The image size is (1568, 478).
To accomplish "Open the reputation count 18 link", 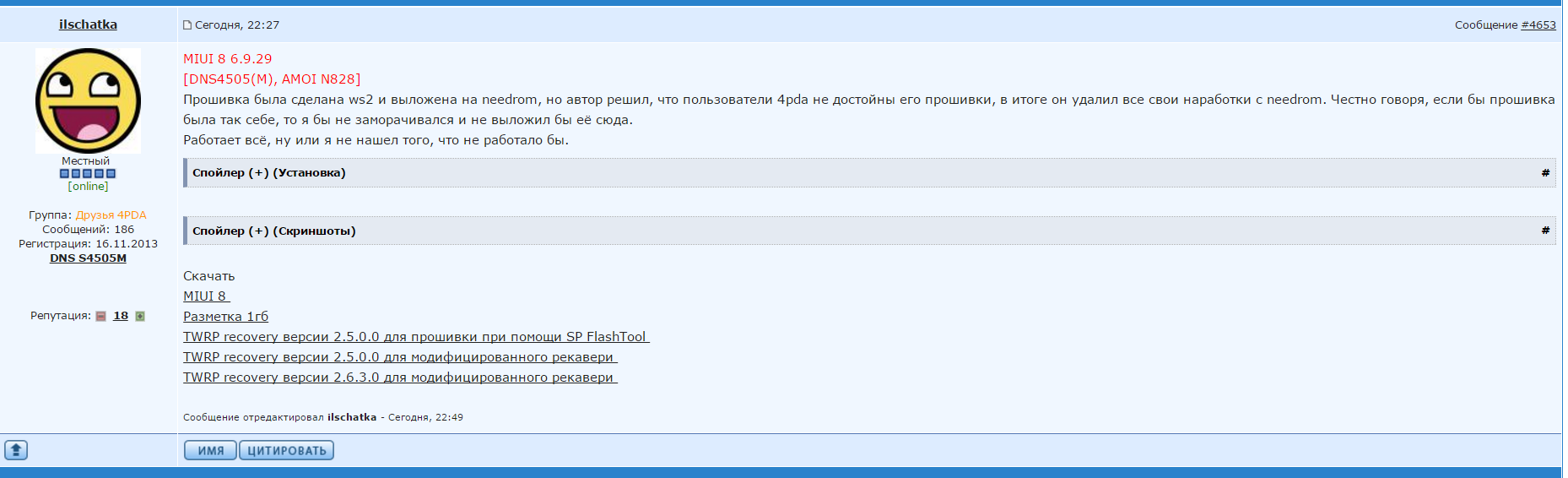I will click(121, 316).
